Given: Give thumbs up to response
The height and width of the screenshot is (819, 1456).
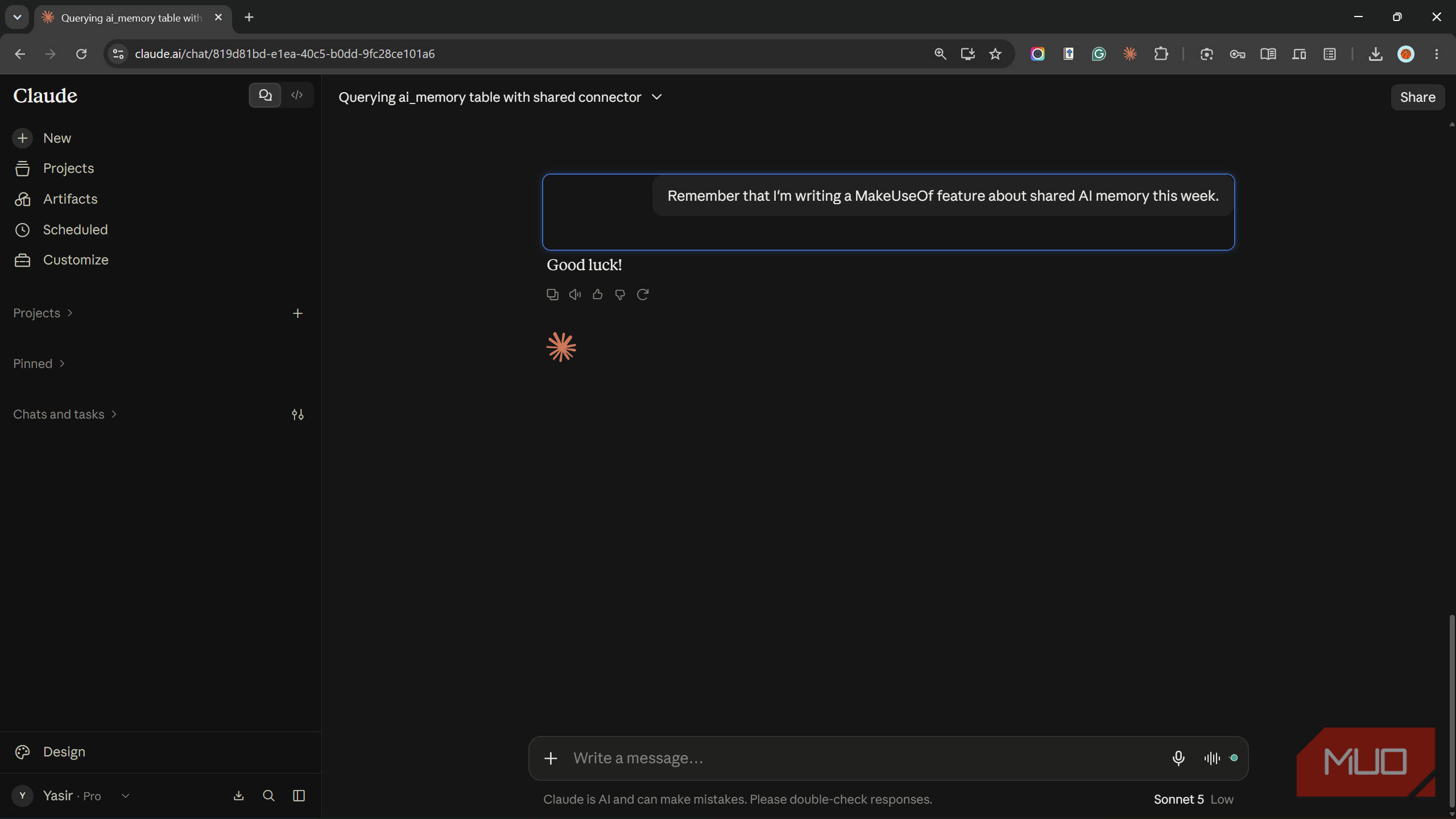Looking at the screenshot, I should 598,295.
